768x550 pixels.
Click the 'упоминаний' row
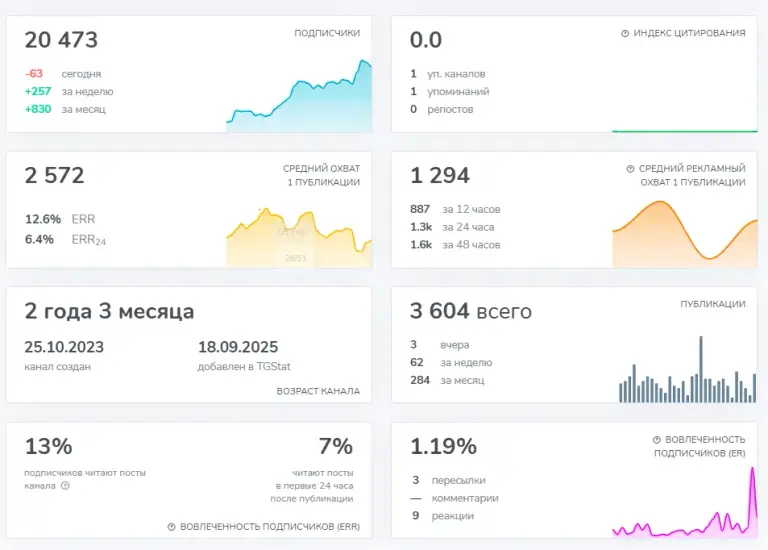(x=450, y=92)
